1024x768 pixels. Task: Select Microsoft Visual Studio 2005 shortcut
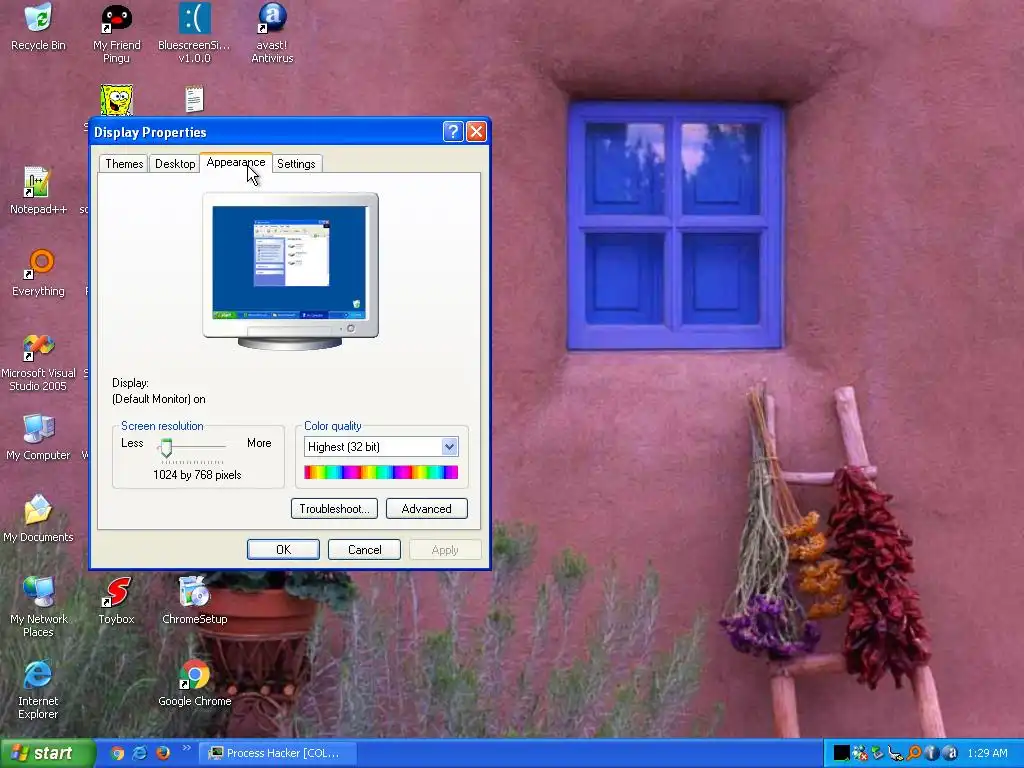pos(38,362)
